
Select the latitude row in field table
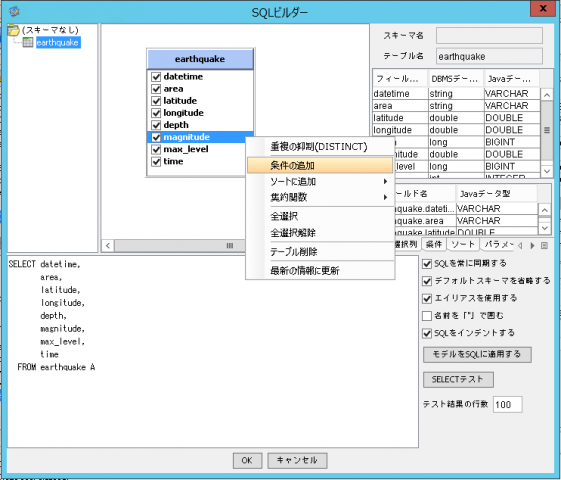pos(456,118)
